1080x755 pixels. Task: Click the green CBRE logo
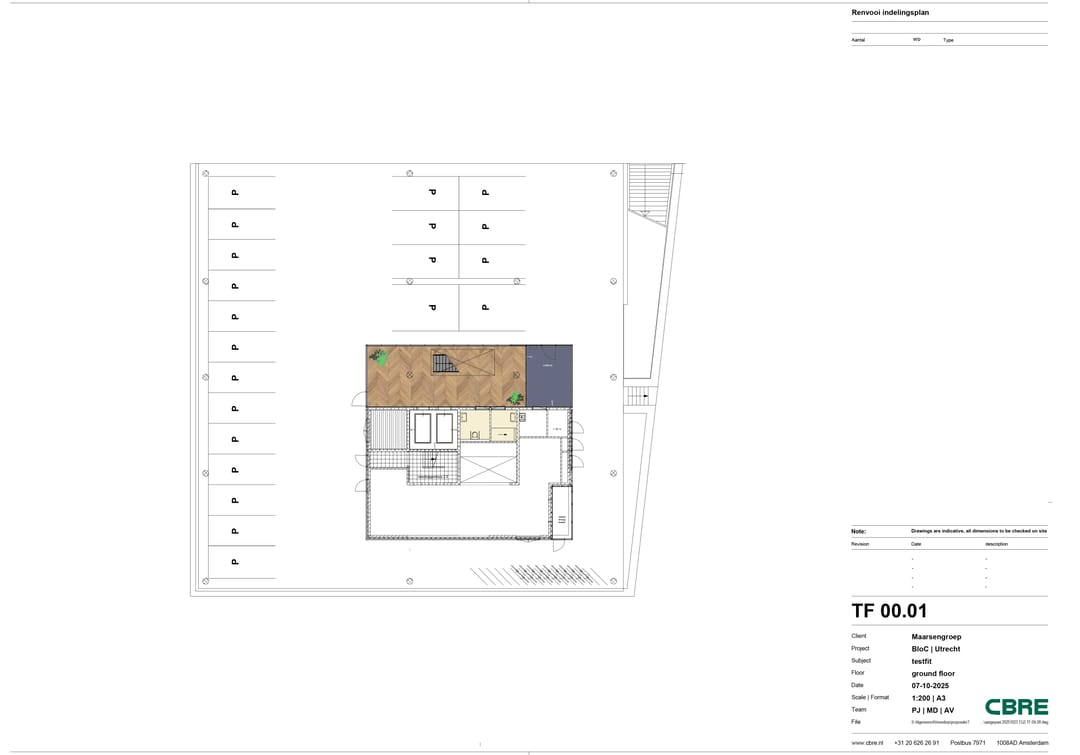(1016, 707)
